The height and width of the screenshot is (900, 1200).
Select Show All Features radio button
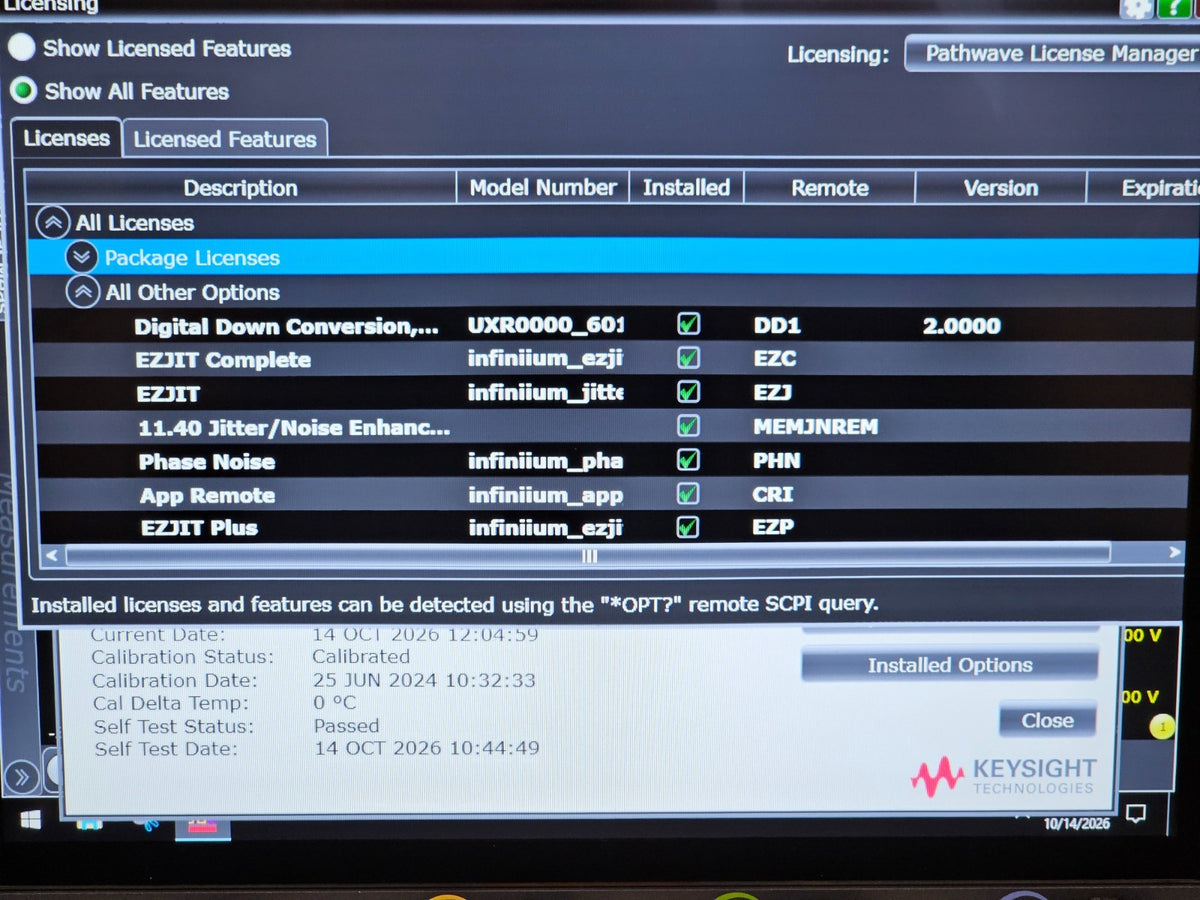(x=23, y=91)
